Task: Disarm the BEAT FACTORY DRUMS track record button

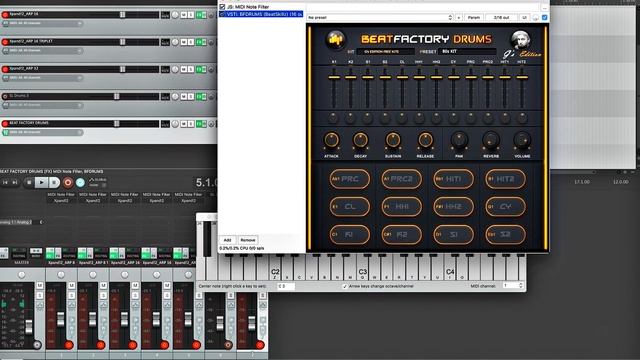Action: [x=5, y=124]
